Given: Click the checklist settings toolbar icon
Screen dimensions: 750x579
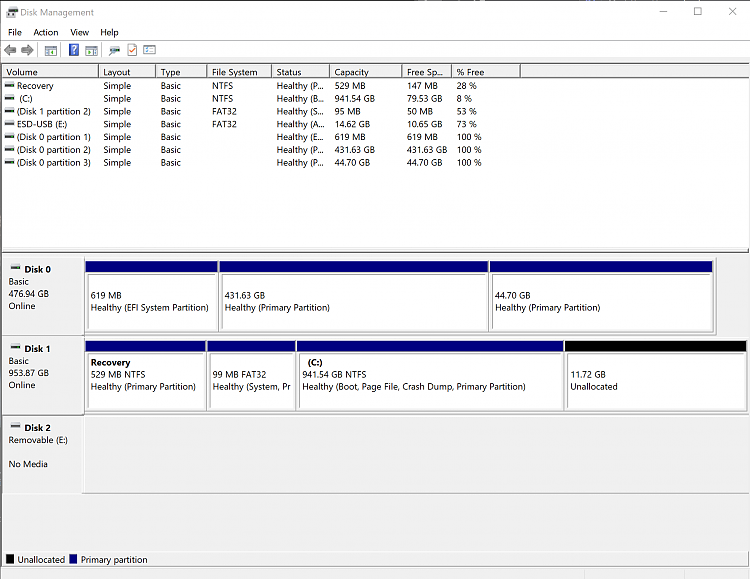Looking at the screenshot, I should (x=149, y=50).
